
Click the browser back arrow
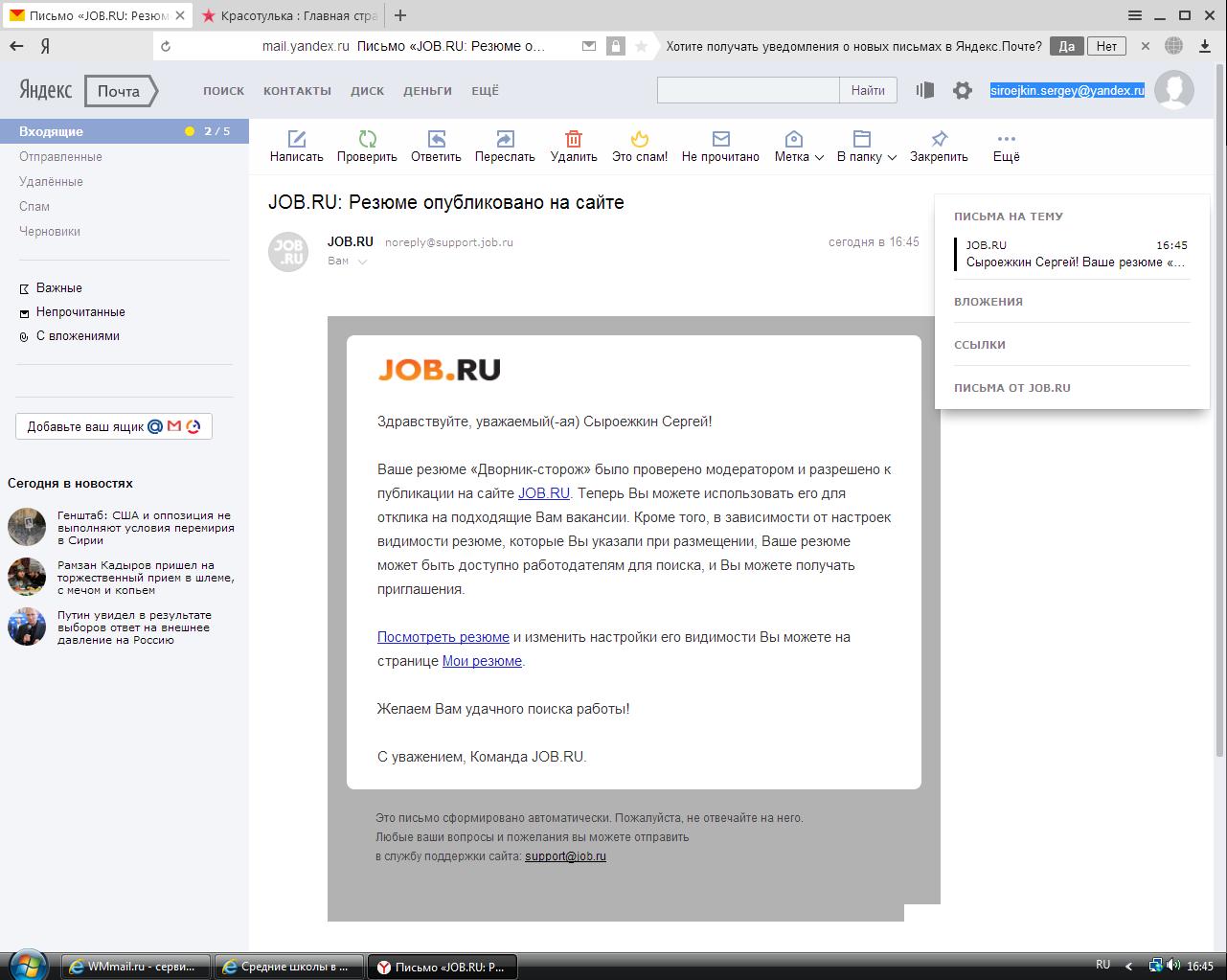coord(16,46)
